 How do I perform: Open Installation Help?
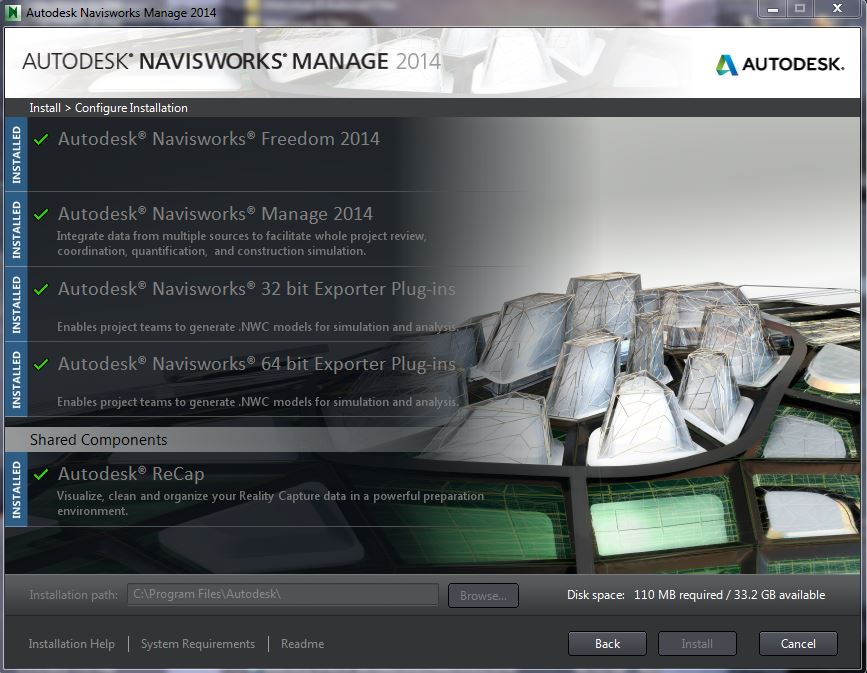pos(71,644)
